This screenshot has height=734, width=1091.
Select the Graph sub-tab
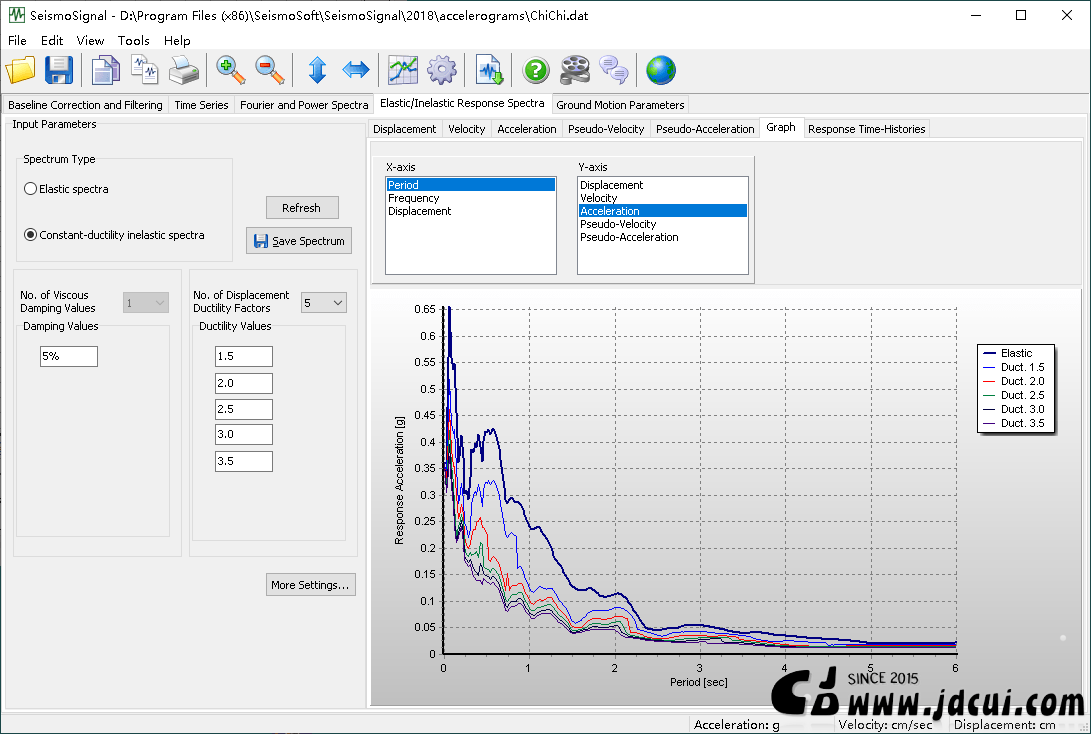point(781,127)
